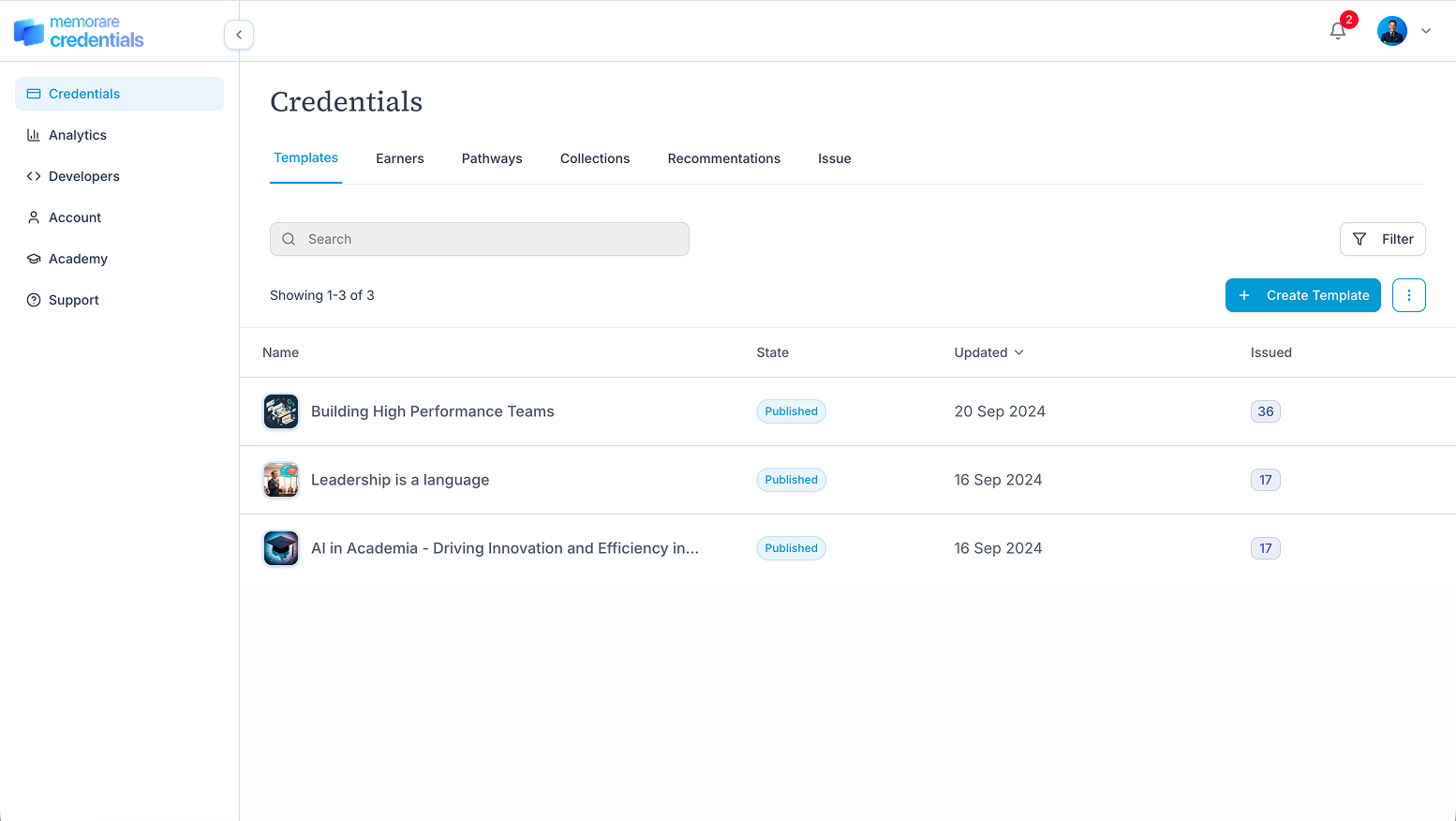Click issued count for AI in Academia
The width and height of the screenshot is (1456, 821).
(x=1266, y=548)
